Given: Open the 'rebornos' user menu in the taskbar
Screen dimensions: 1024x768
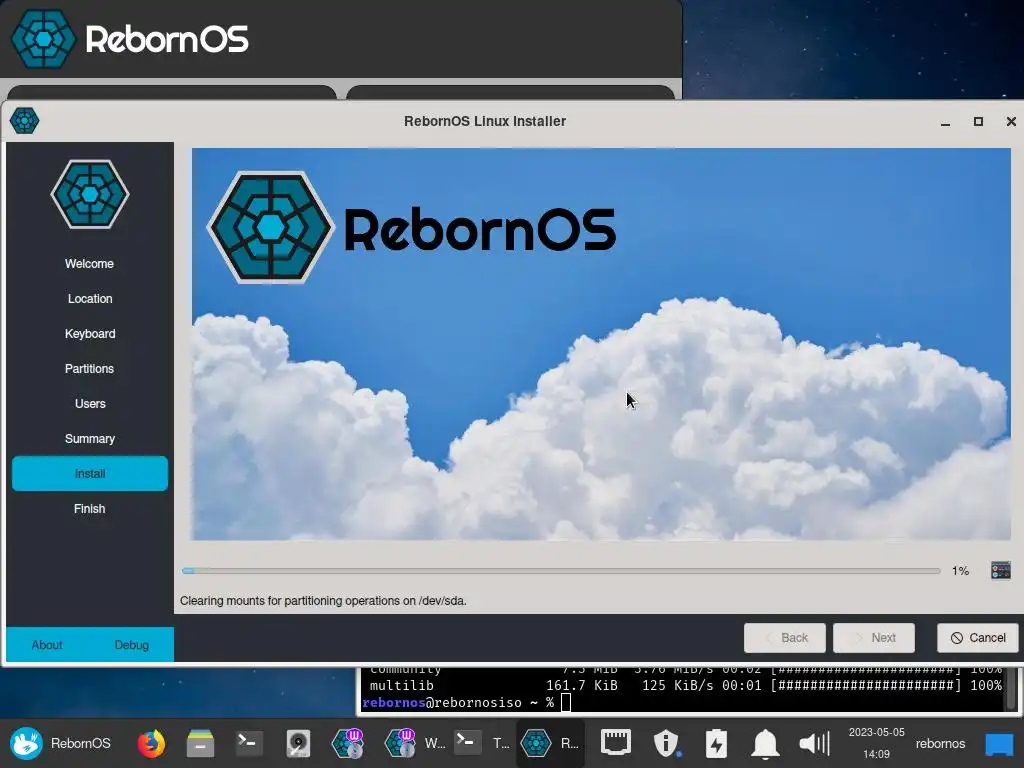Looking at the screenshot, I should click(940, 743).
